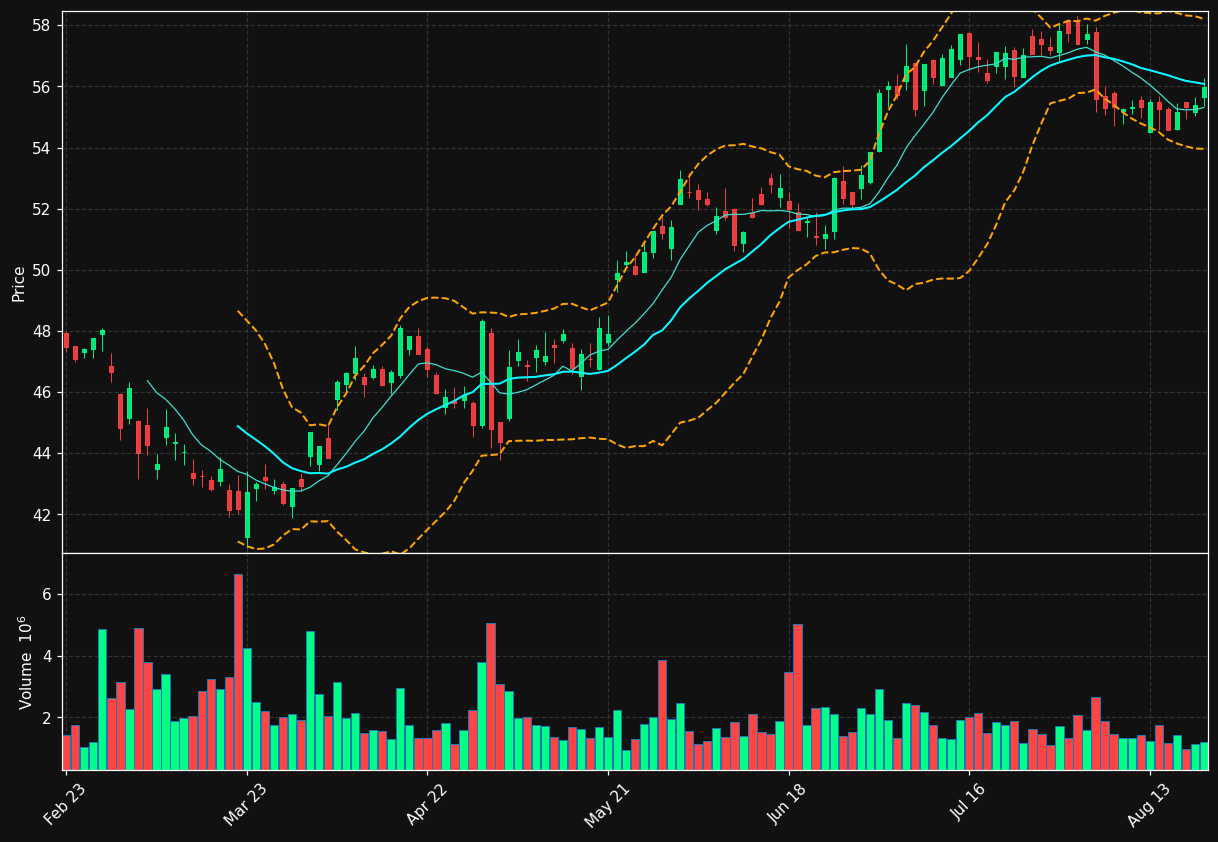Viewport: 1218px width, 842px height.
Task: Pick the Jul 16 date label
Action: coord(969,802)
